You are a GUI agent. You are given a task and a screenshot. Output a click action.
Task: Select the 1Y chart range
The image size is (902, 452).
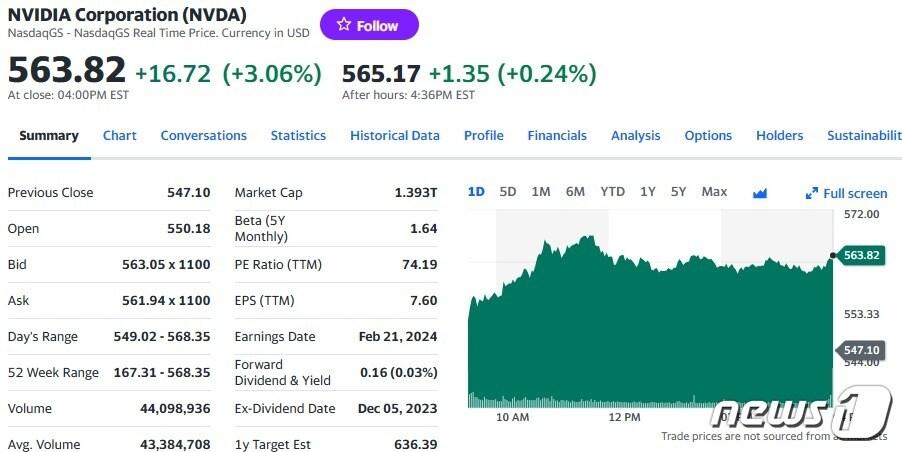click(x=648, y=191)
